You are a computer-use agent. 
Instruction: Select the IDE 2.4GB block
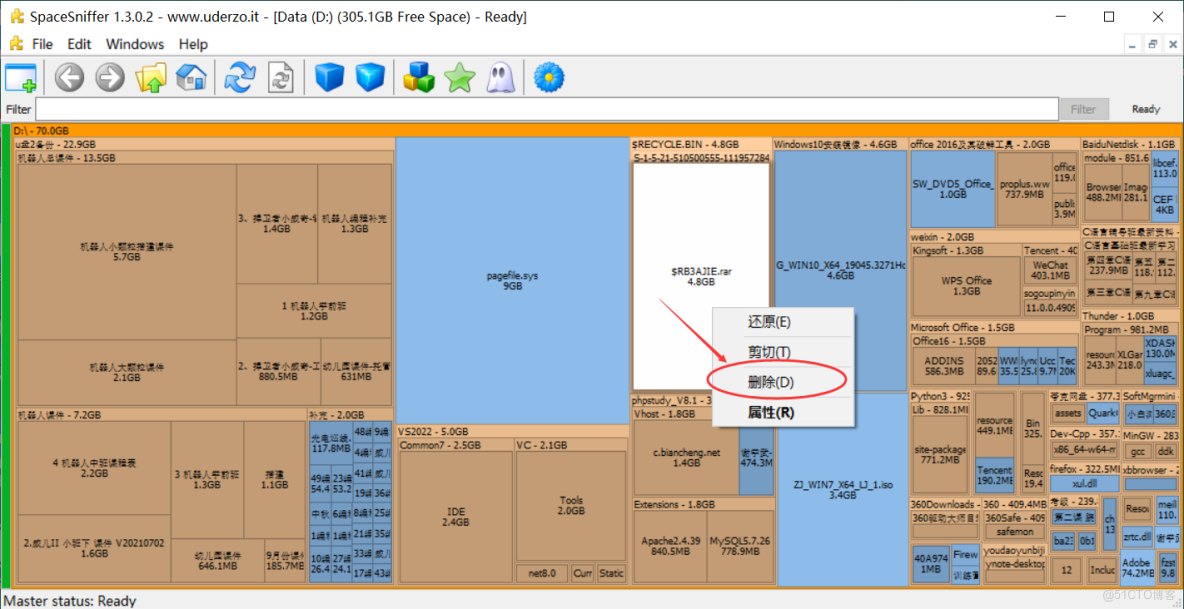456,517
